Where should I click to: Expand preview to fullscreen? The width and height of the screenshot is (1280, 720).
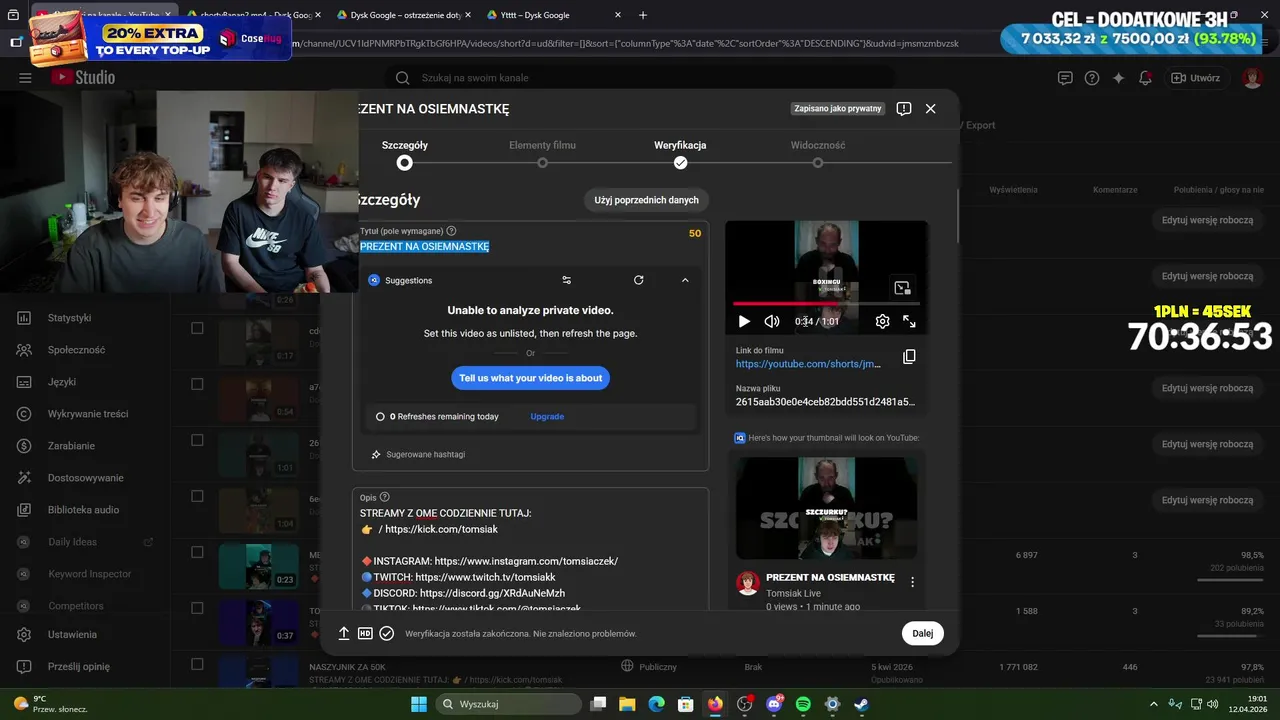[909, 321]
